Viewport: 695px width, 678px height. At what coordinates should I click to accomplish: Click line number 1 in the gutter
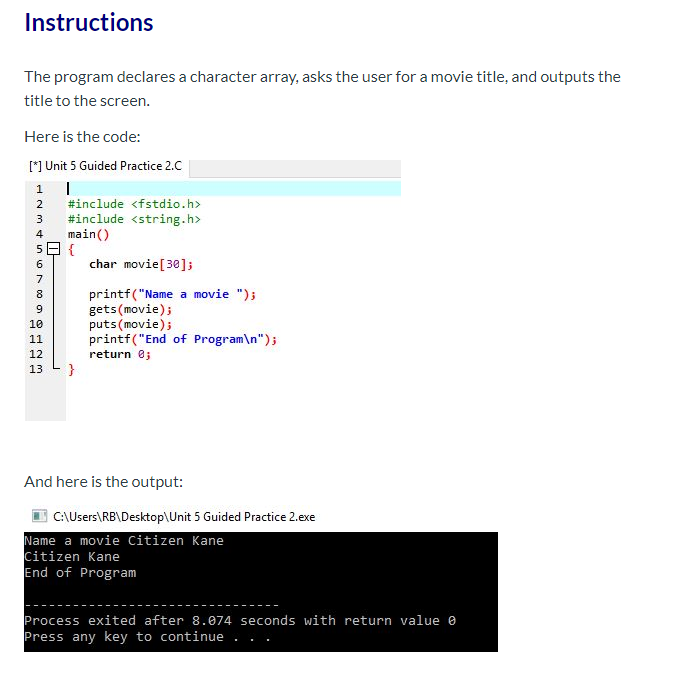click(x=39, y=189)
